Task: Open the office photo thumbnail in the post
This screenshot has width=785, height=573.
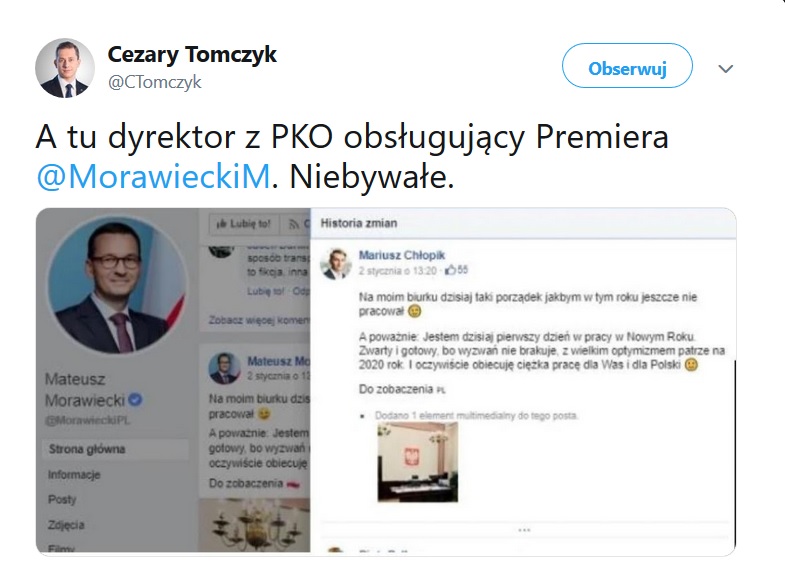Action: coord(418,462)
